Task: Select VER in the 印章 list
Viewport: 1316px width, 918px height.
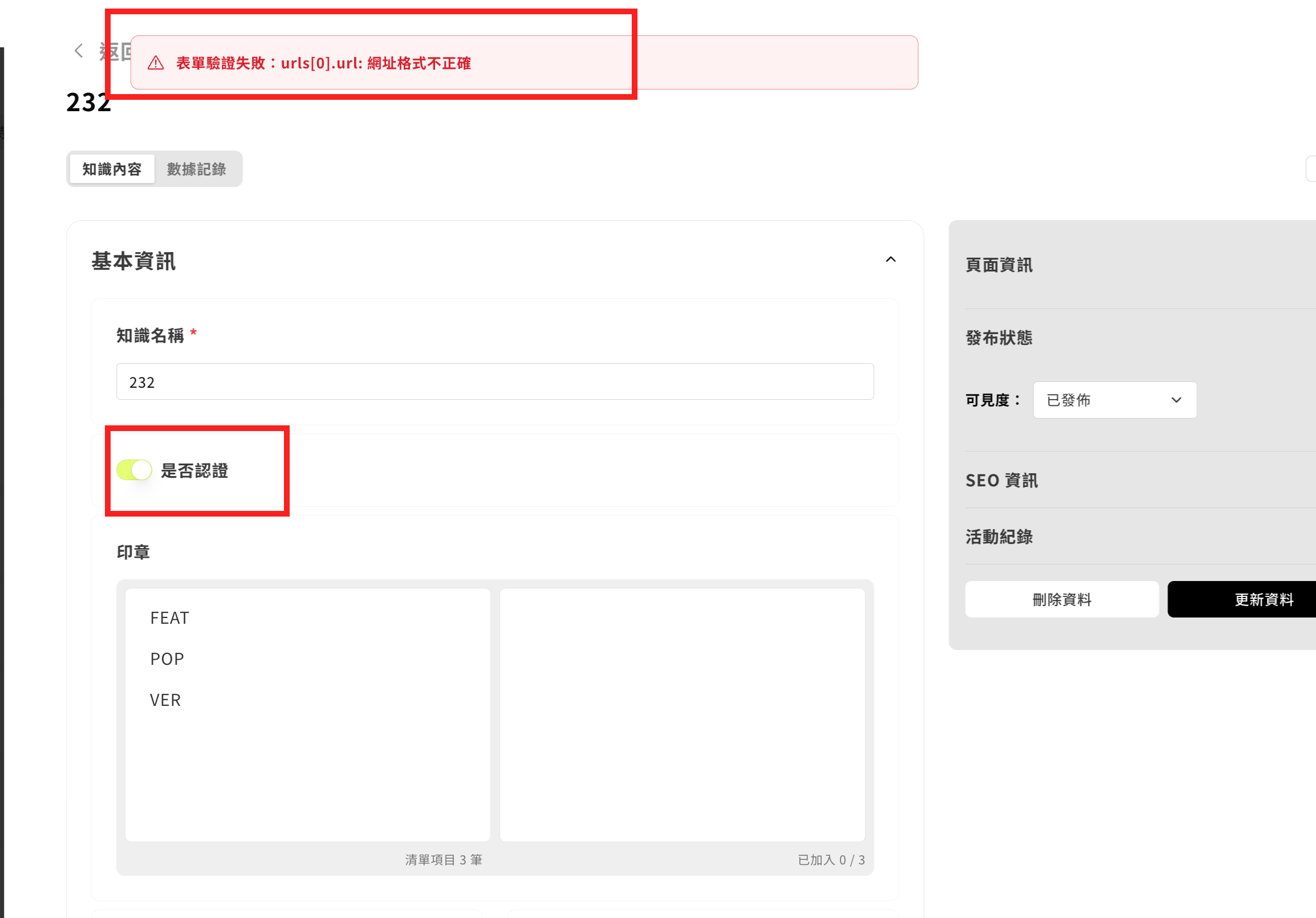Action: (x=165, y=700)
